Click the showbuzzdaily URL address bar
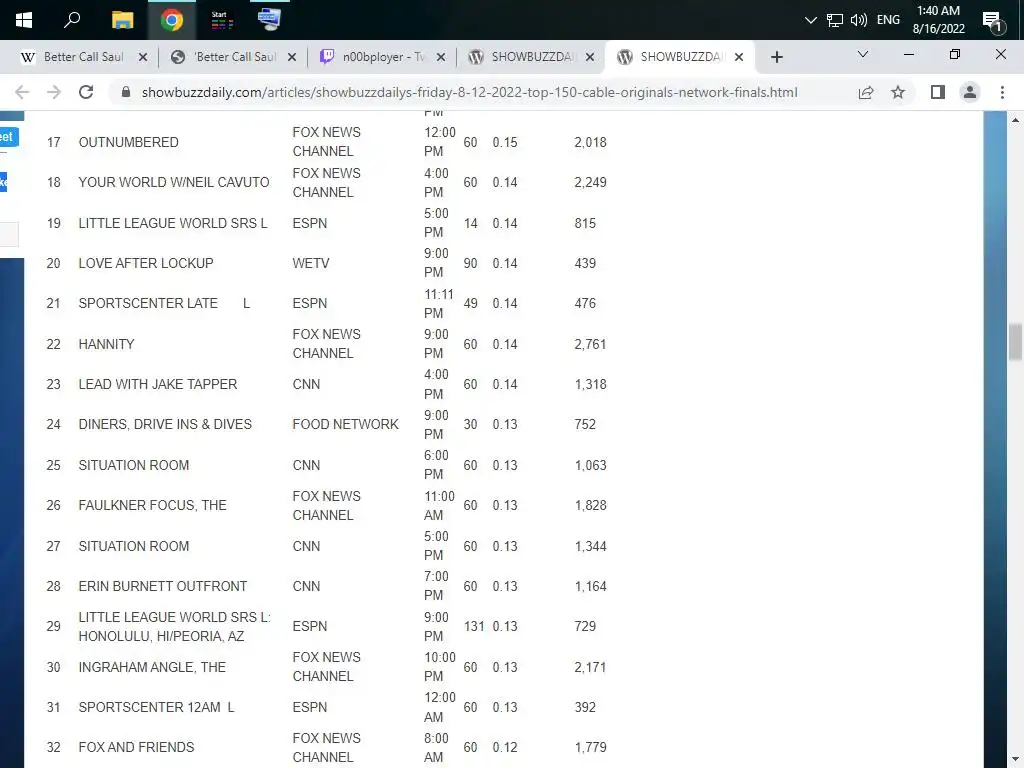The image size is (1024, 768). coord(469,92)
